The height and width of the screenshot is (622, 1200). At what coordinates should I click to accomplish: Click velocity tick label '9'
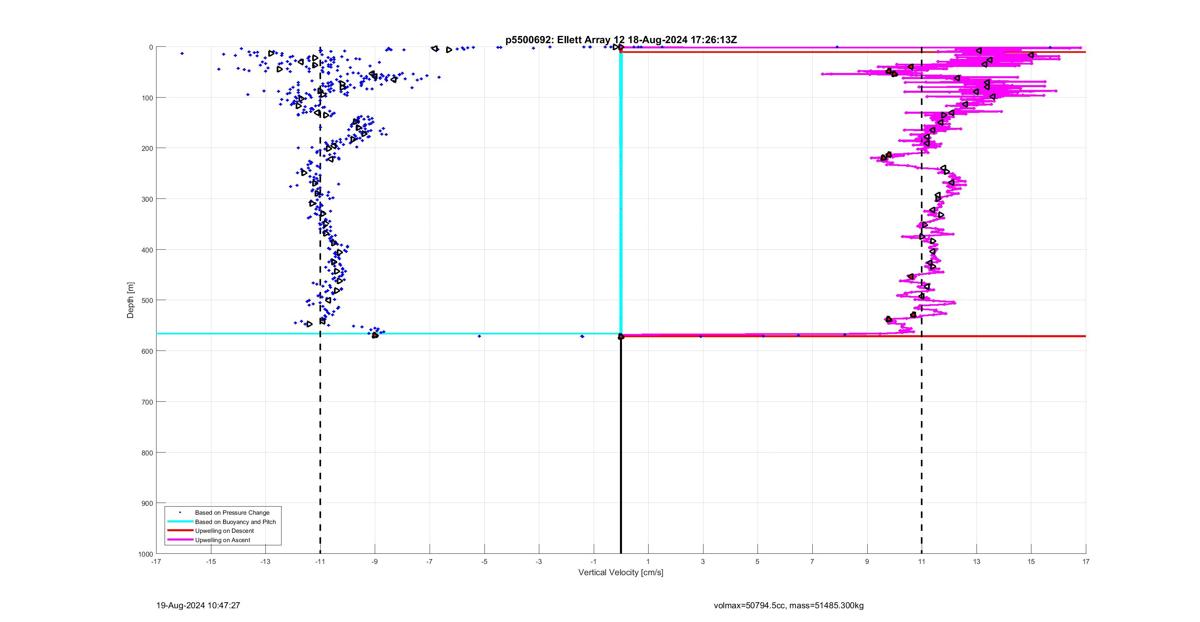[867, 562]
